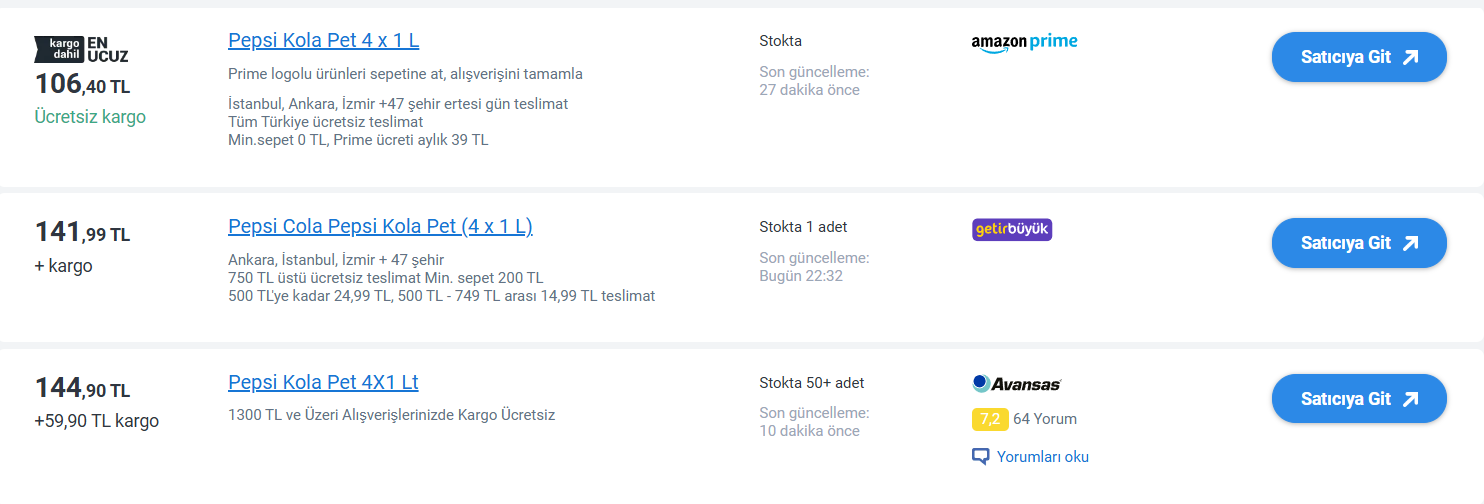Image resolution: width=1484 pixels, height=504 pixels.
Task: Click the 141,99 TL price
Action: tap(82, 233)
